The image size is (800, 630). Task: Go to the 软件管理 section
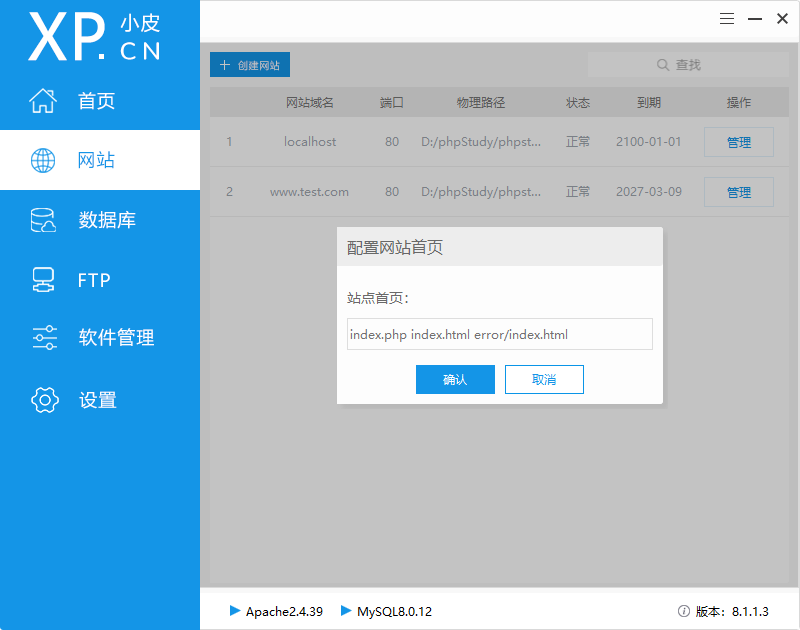(x=100, y=338)
